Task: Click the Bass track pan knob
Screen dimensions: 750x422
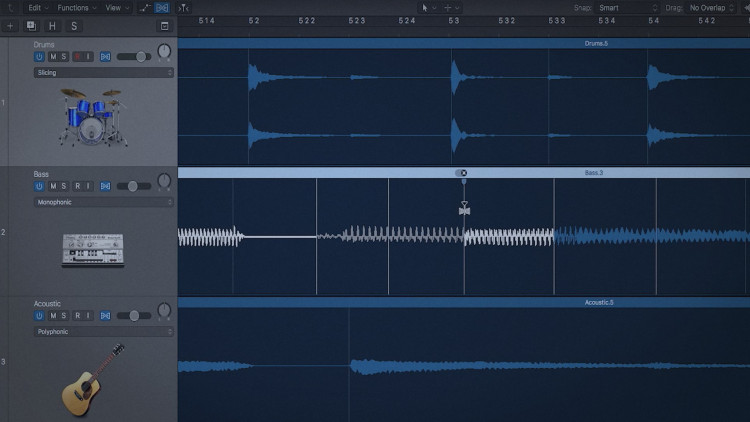Action: (x=164, y=180)
